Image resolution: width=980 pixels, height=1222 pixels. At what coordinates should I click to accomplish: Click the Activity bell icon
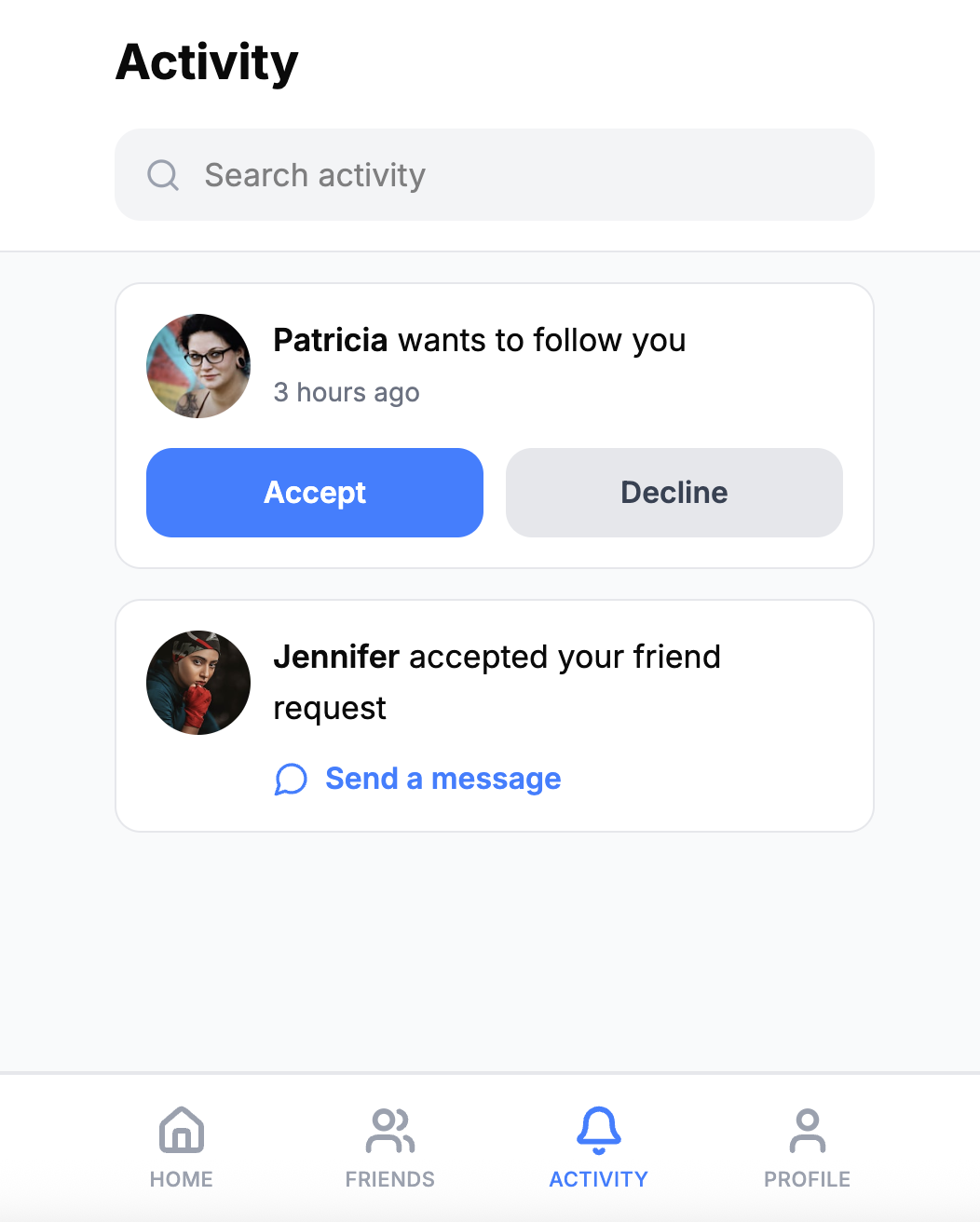coord(599,1130)
